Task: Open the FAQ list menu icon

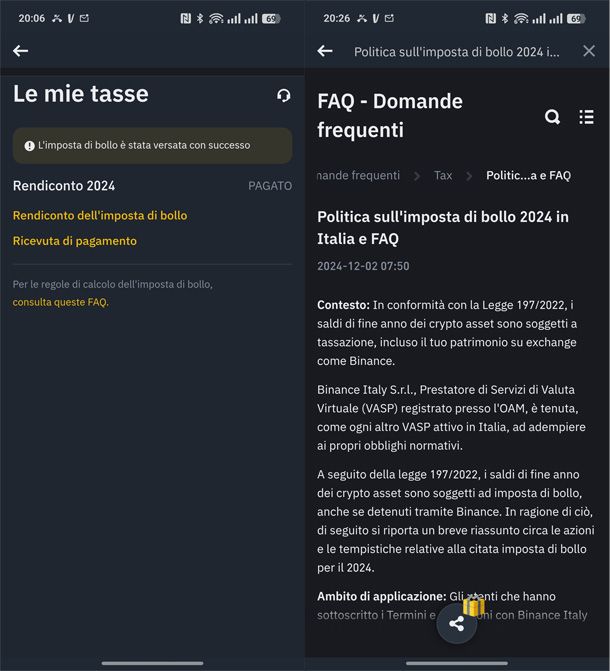Action: pyautogui.click(x=586, y=117)
